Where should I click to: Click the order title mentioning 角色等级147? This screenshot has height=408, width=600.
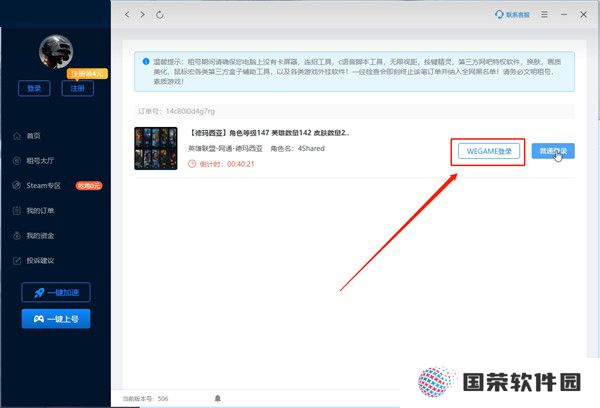269,133
